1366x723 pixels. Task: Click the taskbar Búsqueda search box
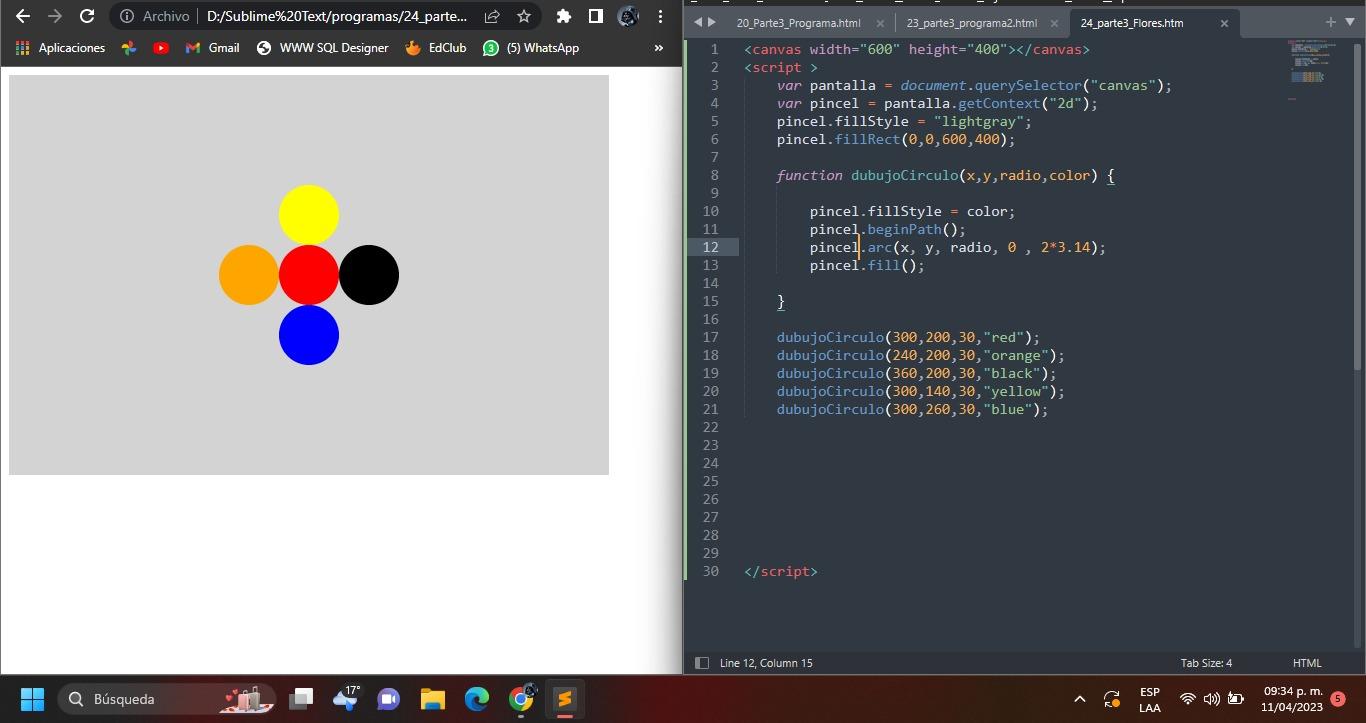click(168, 698)
